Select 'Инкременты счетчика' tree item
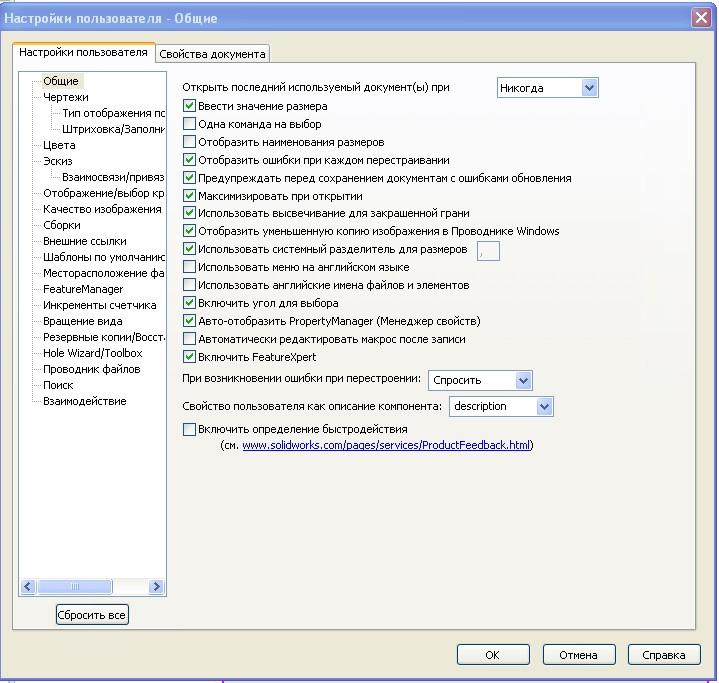 pyautogui.click(x=100, y=305)
